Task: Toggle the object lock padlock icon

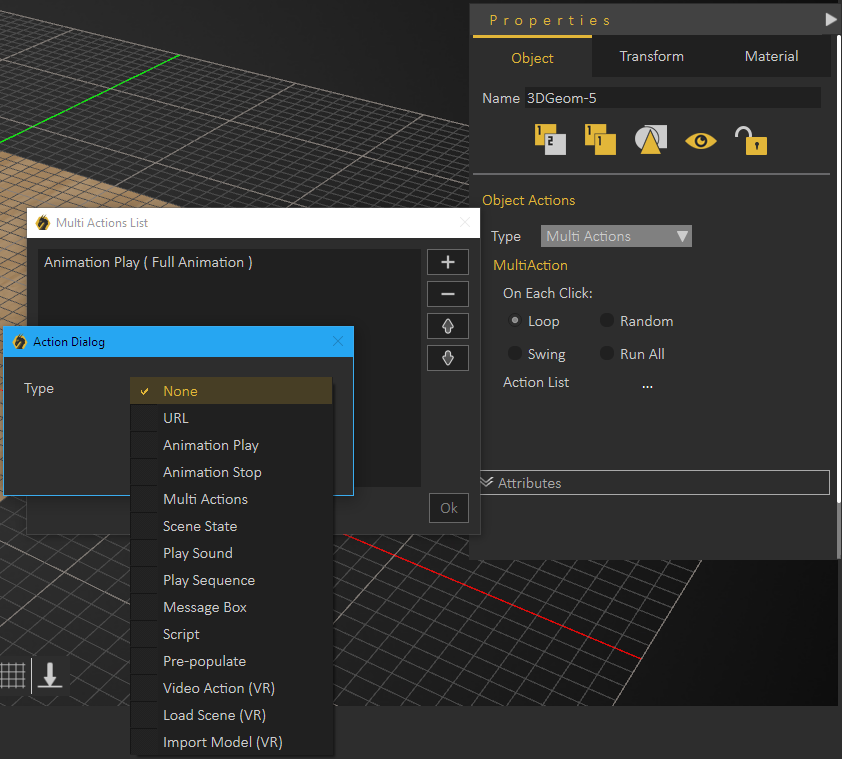Action: 751,141
